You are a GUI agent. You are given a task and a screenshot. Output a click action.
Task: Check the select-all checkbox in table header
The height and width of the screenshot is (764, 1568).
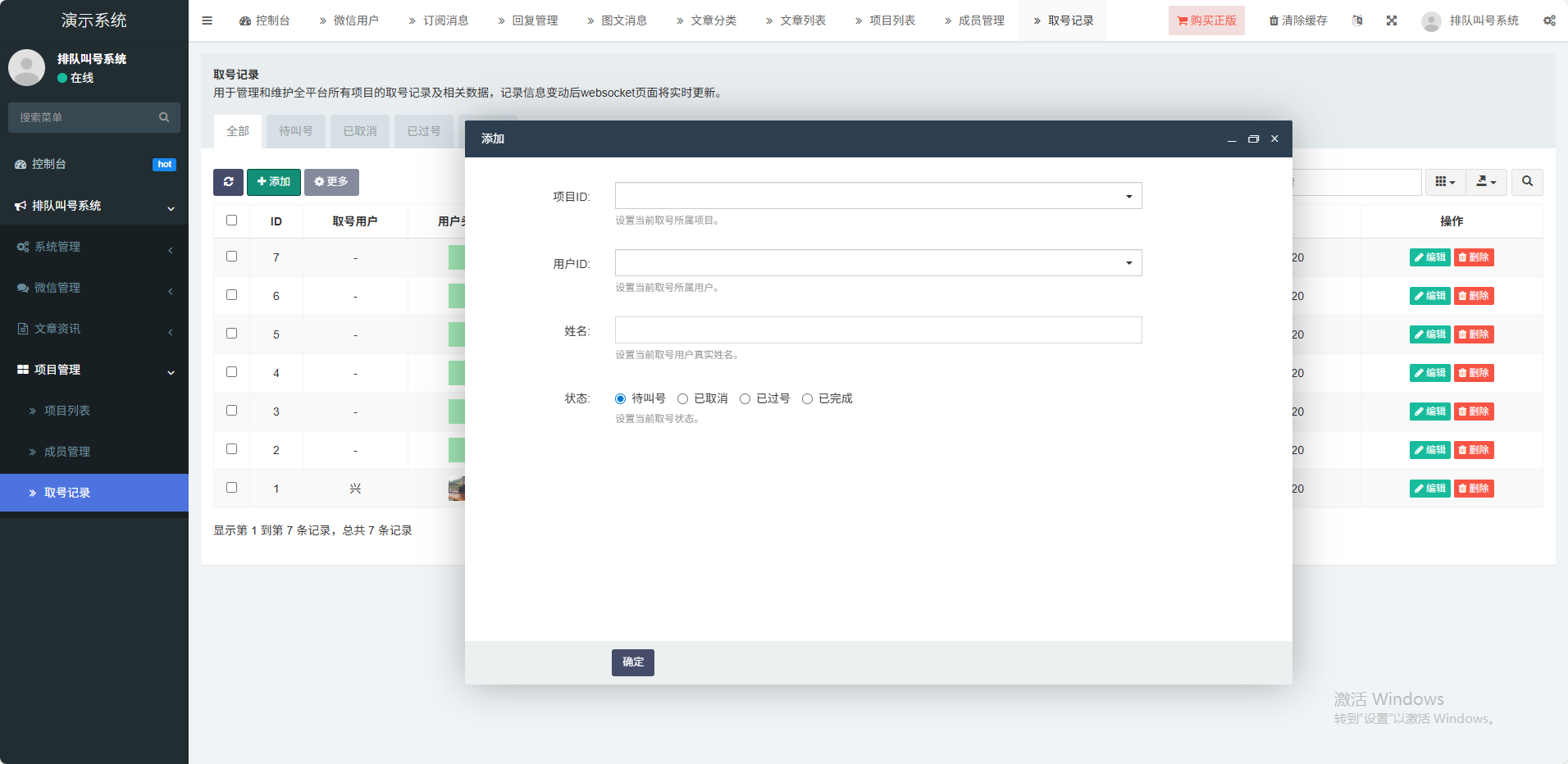231,221
